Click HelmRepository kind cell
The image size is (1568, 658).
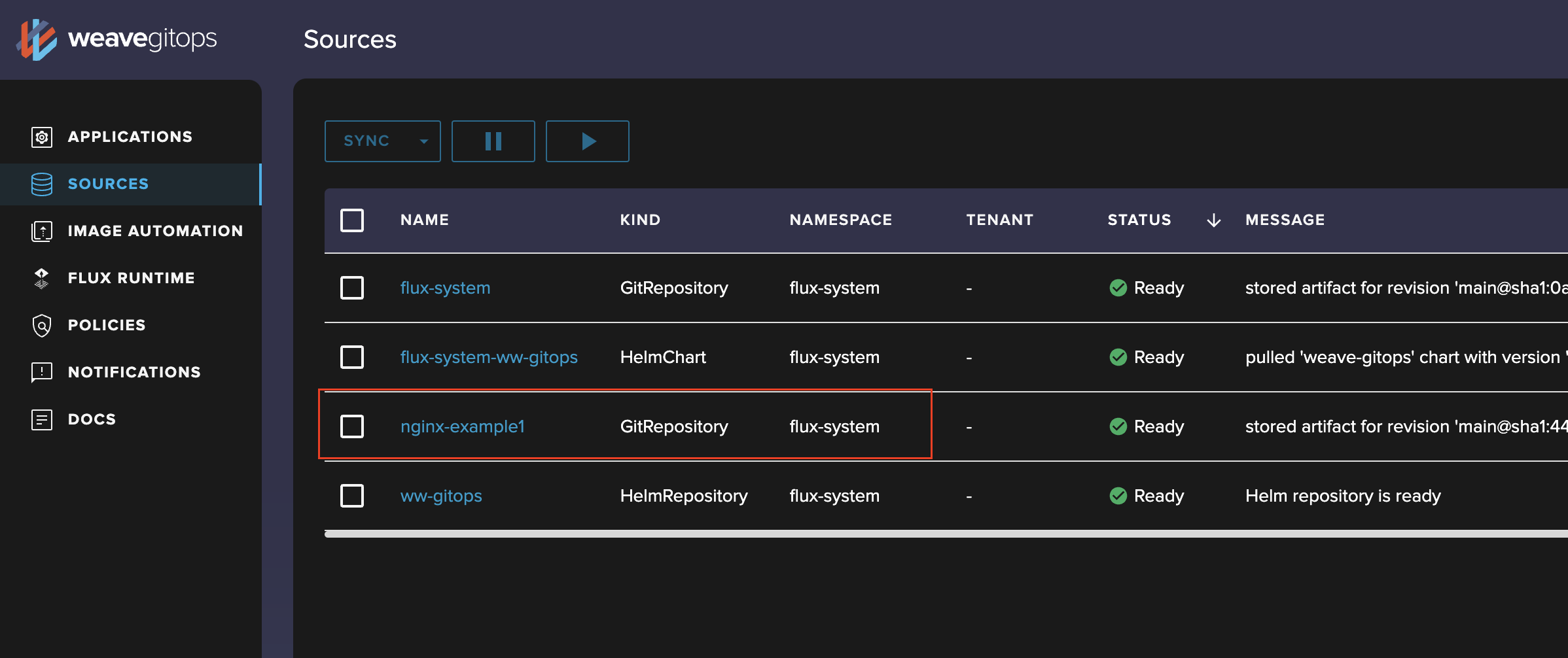[684, 496]
